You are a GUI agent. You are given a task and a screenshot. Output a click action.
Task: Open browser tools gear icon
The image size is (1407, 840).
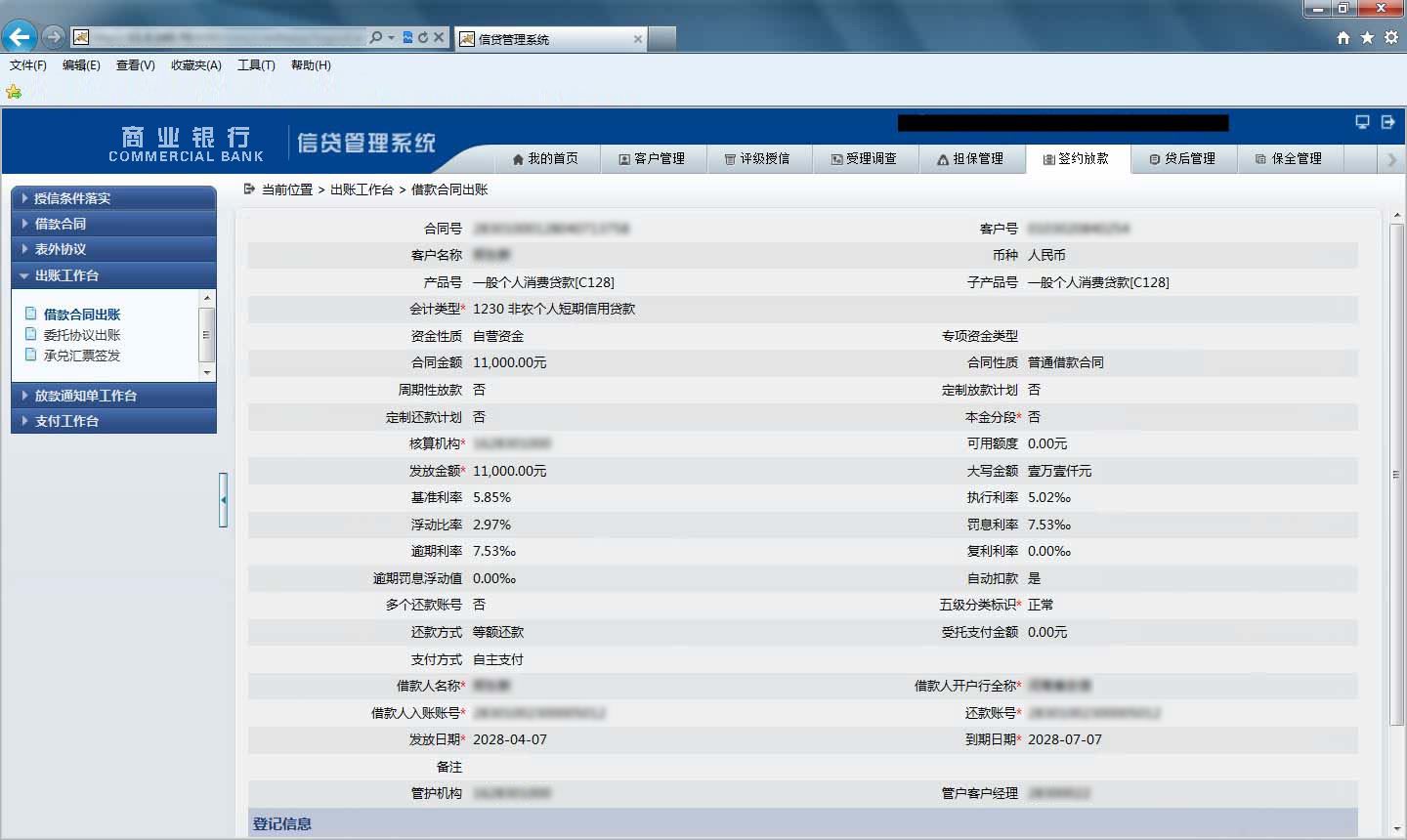(1390, 37)
